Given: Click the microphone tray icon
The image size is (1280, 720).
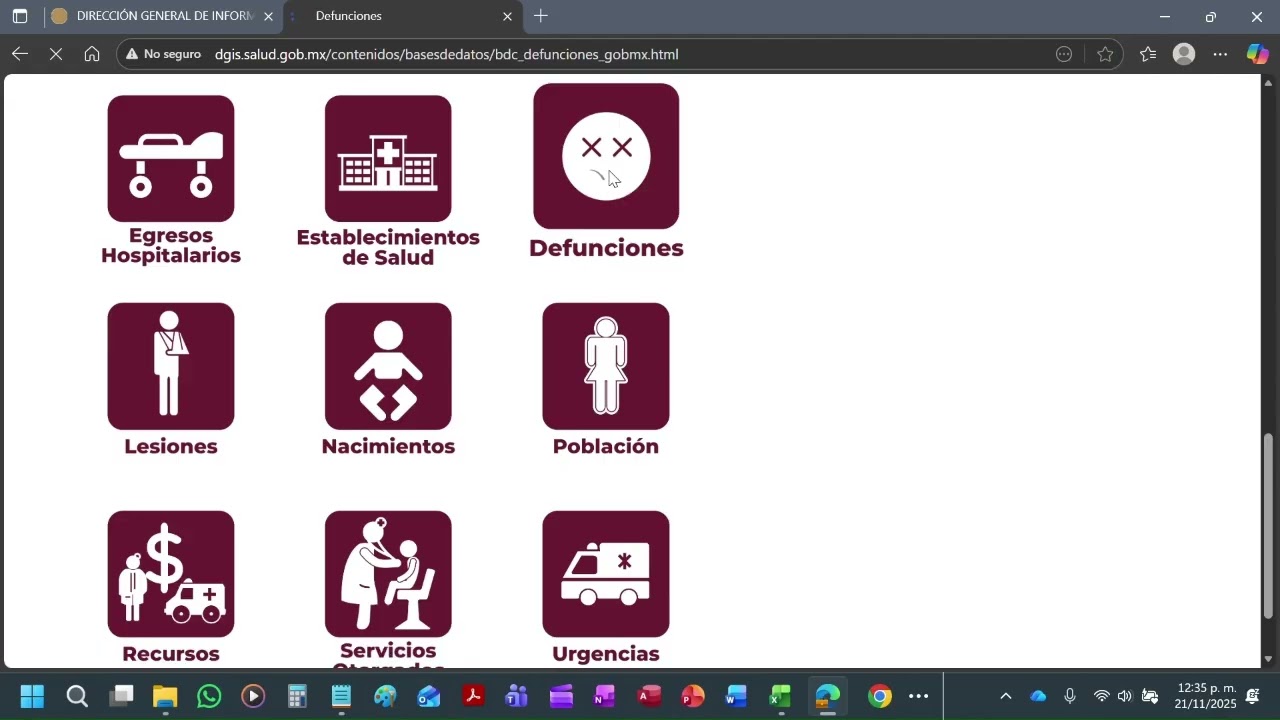Looking at the screenshot, I should tap(1070, 696).
